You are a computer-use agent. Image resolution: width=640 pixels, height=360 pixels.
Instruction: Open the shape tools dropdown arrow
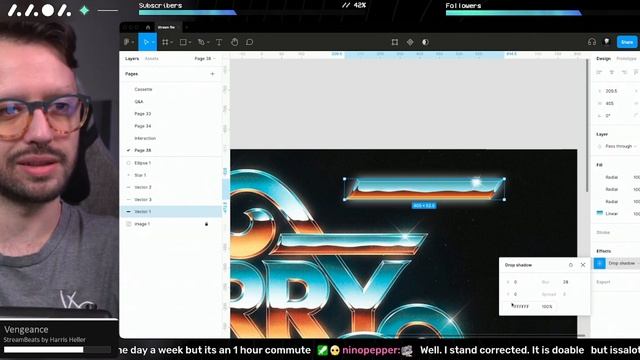pyautogui.click(x=190, y=42)
